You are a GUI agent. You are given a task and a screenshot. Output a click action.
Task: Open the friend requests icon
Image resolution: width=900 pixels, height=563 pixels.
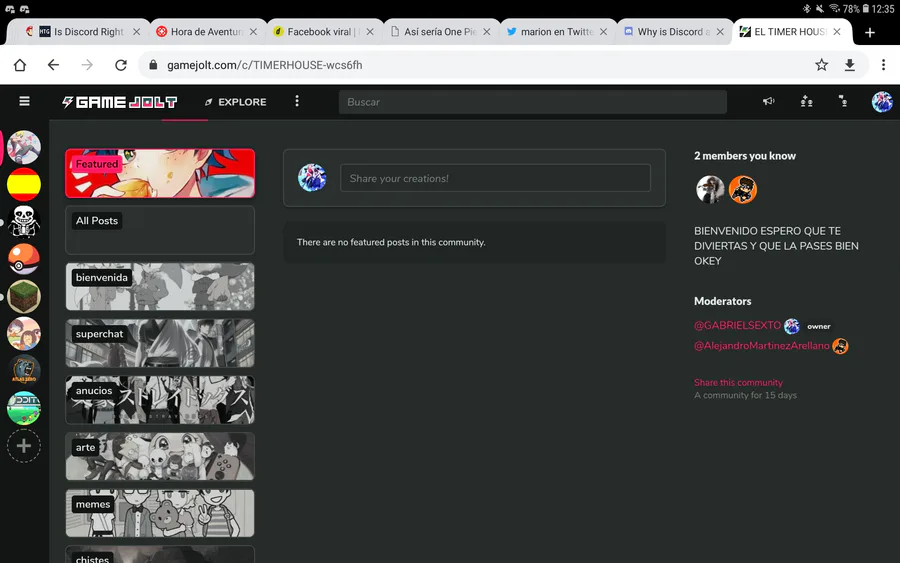click(x=806, y=102)
